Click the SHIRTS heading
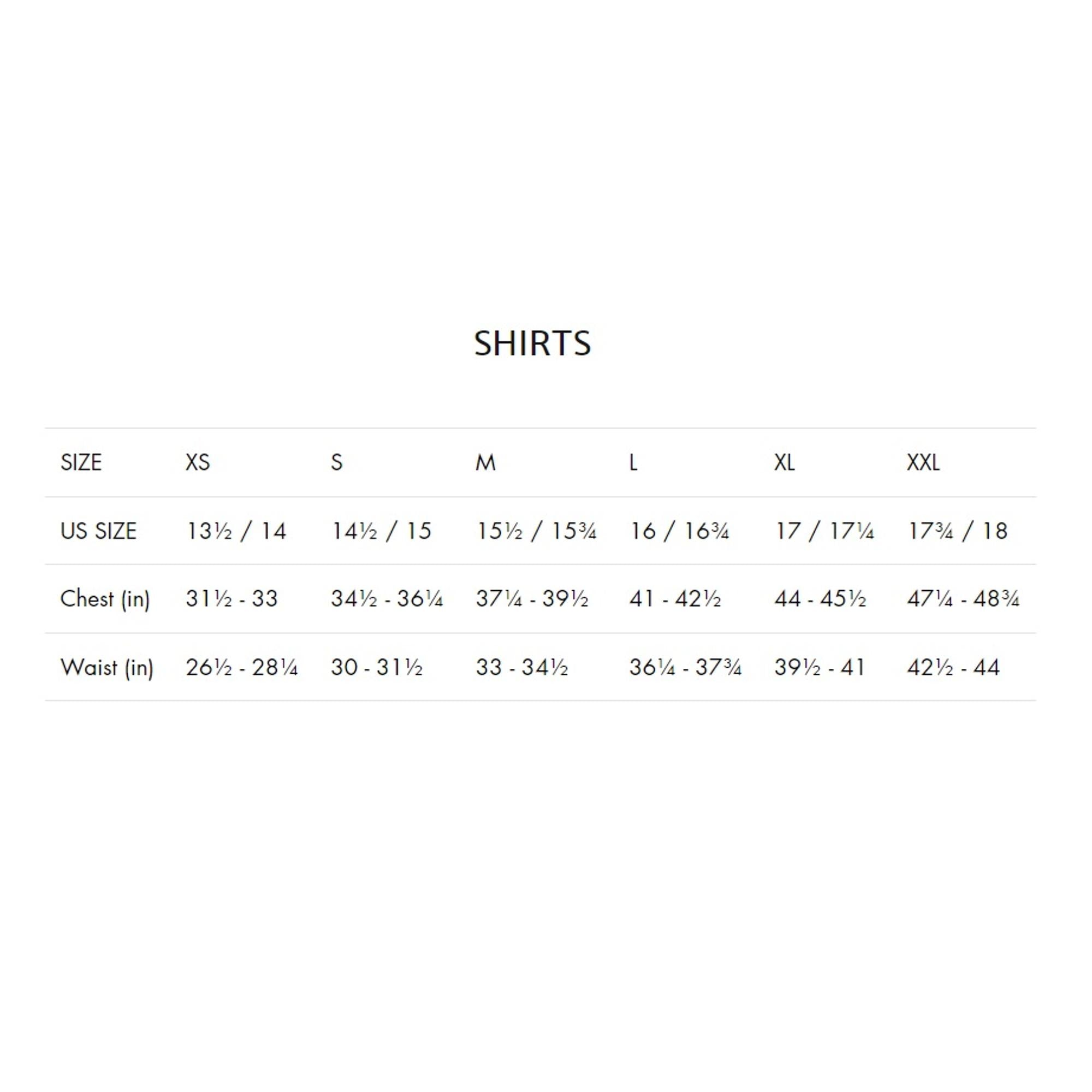The image size is (1092, 1092). [532, 343]
